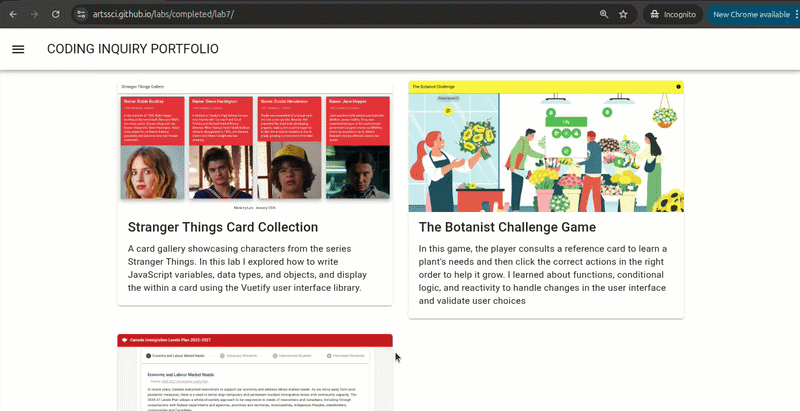800x411 pixels.
Task: Click the Robin Buckley character card
Action: pyautogui.click(x=152, y=148)
